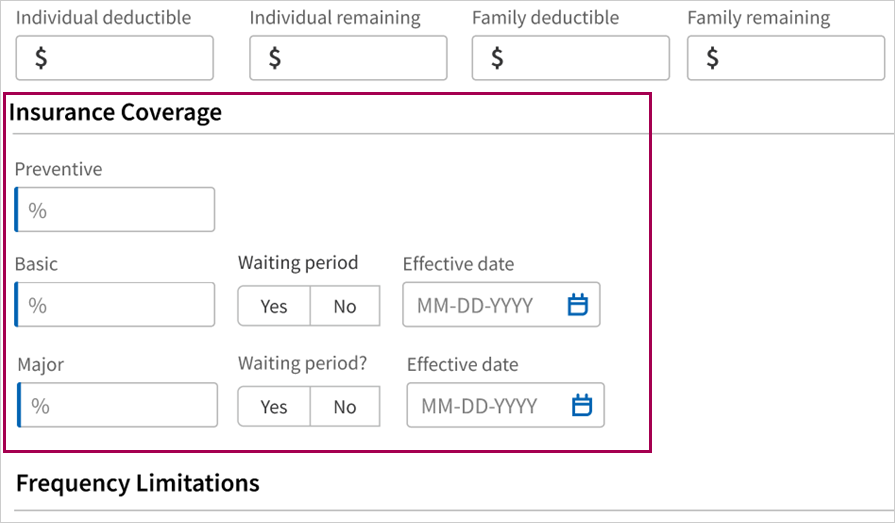Focus the Individual deductible dollar field
The width and height of the screenshot is (895, 523).
pyautogui.click(x=115, y=58)
